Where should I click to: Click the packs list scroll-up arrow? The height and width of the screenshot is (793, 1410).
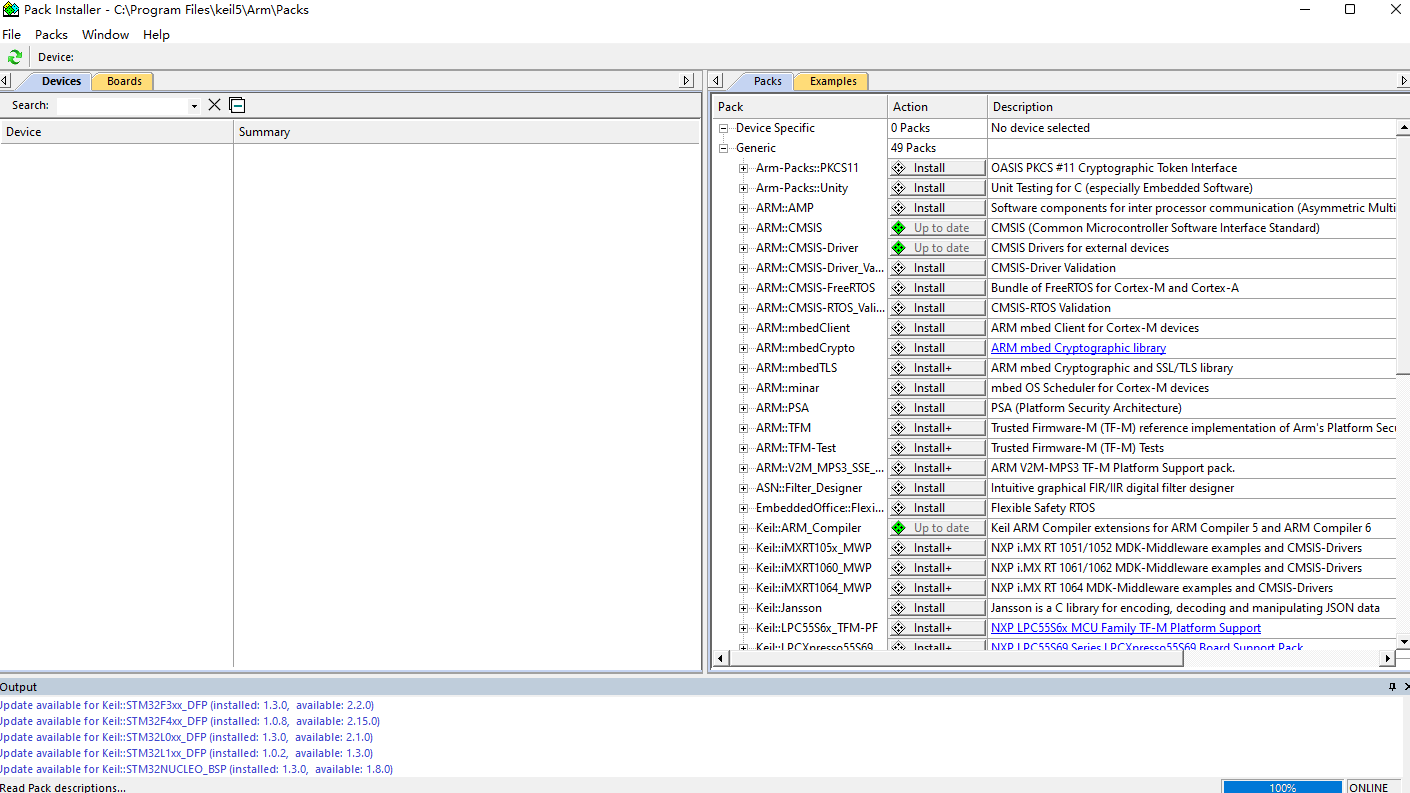click(x=1403, y=128)
